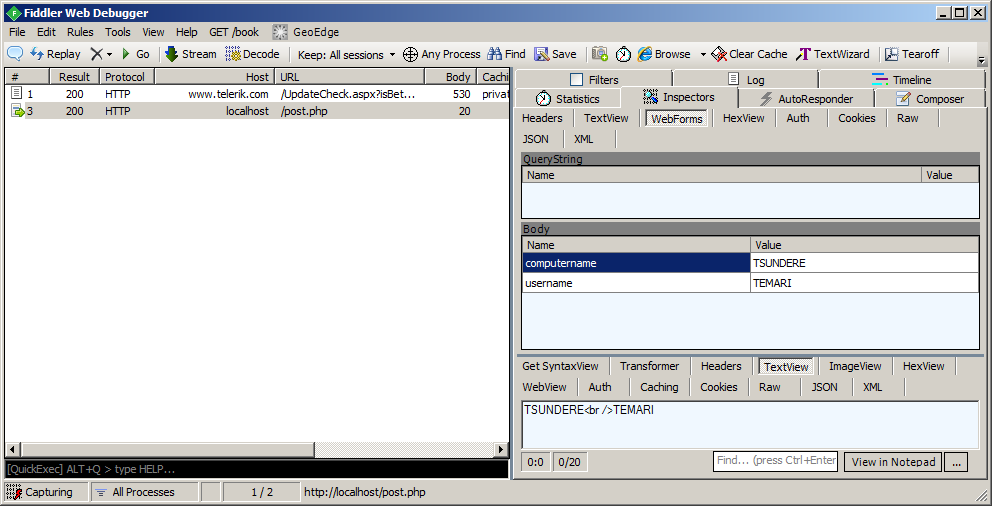The image size is (992, 506).
Task: Toggle the Any Process target filter
Action: [x=441, y=54]
